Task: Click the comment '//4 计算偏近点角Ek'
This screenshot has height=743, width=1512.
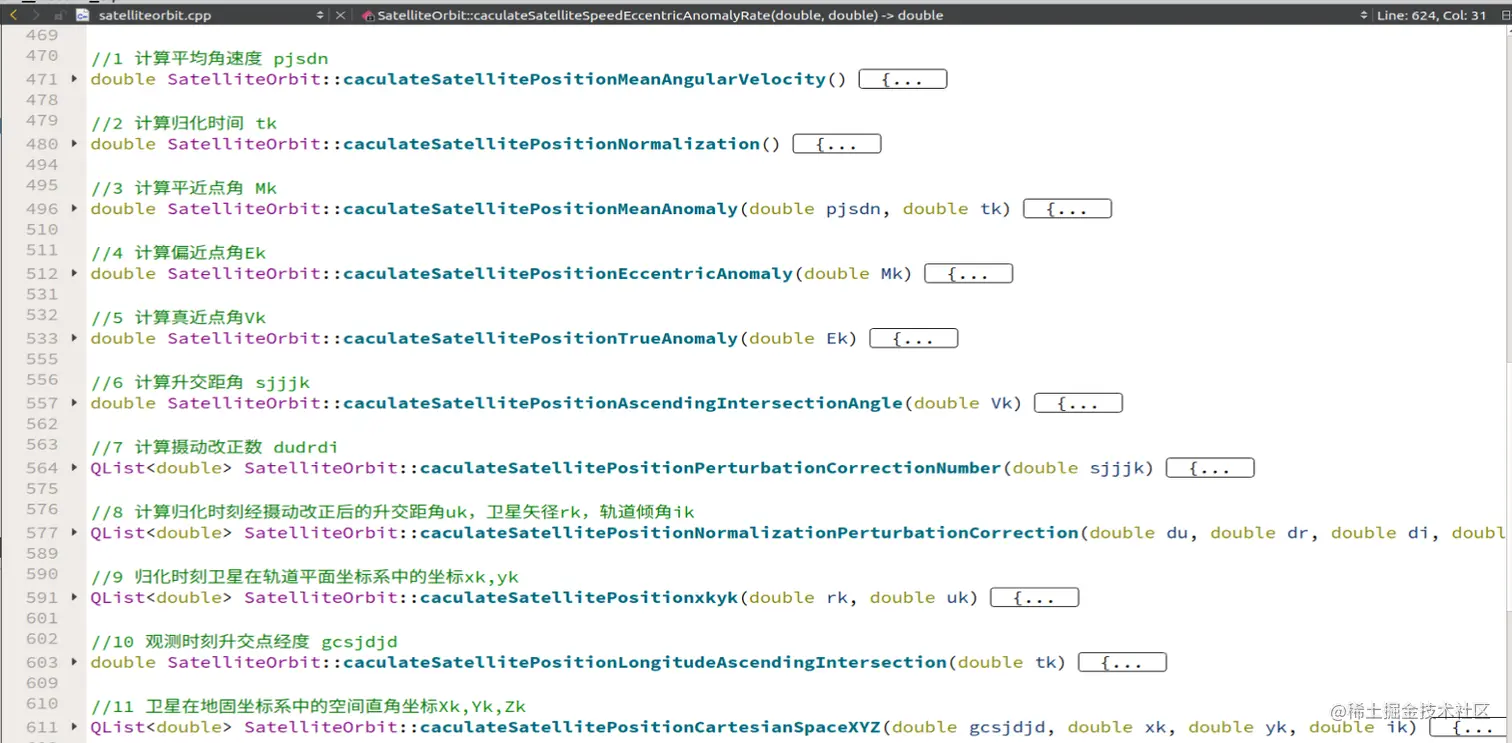Action: (178, 253)
